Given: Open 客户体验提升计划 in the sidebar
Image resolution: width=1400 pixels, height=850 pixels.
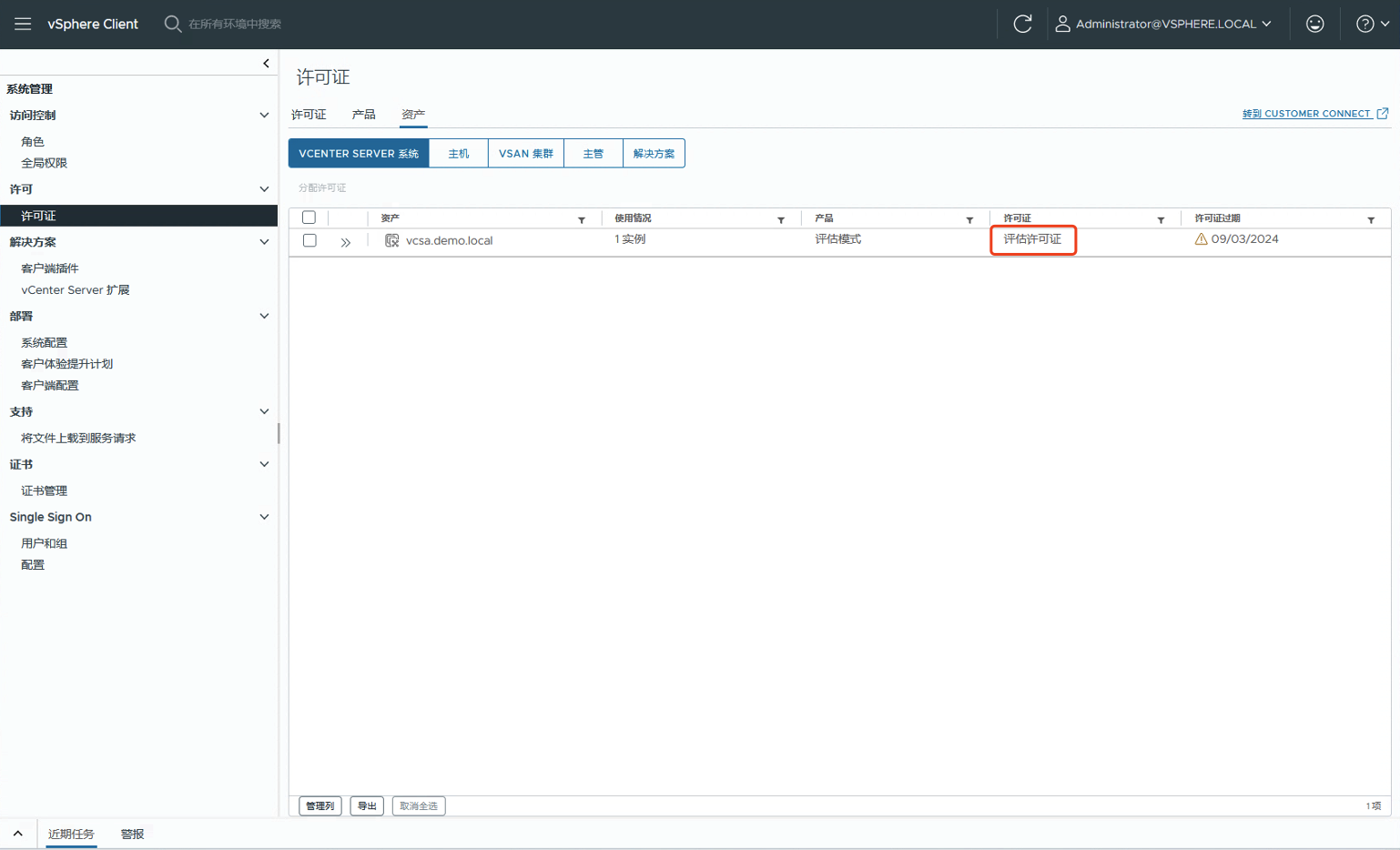Looking at the screenshot, I should click(x=67, y=363).
